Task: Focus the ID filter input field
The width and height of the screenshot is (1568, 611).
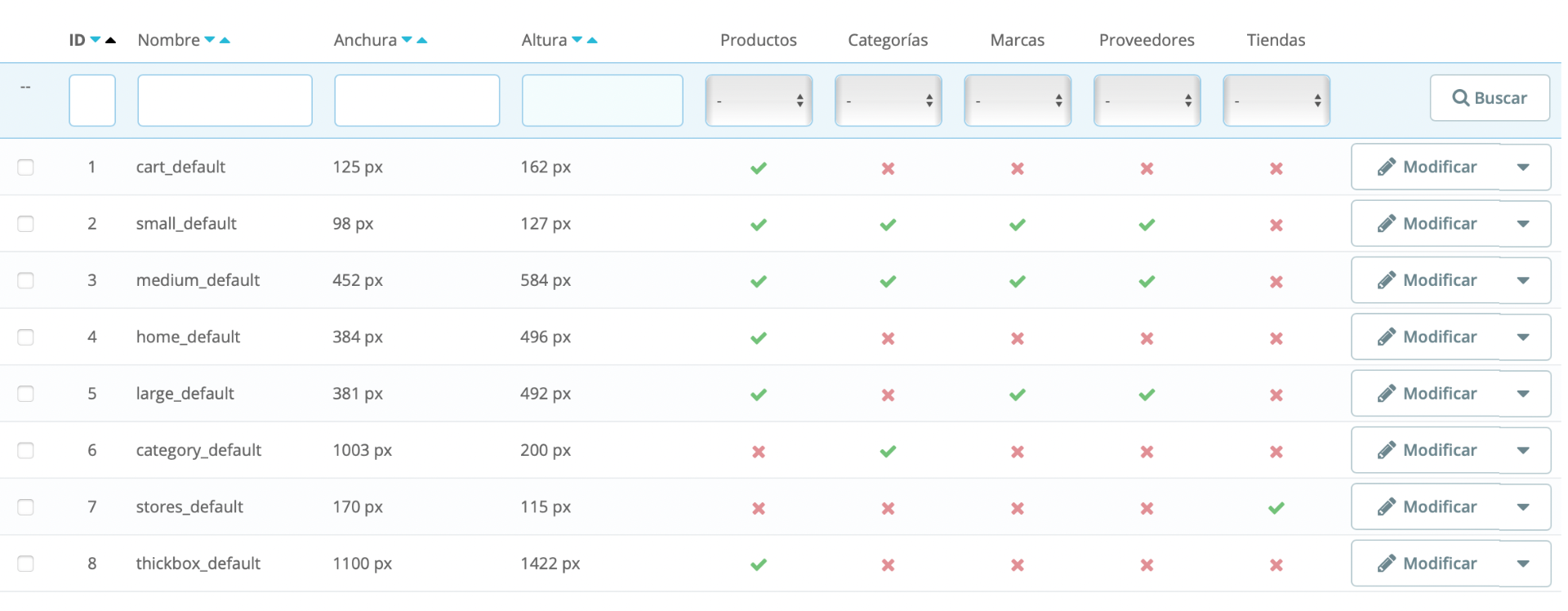Action: pyautogui.click(x=92, y=100)
